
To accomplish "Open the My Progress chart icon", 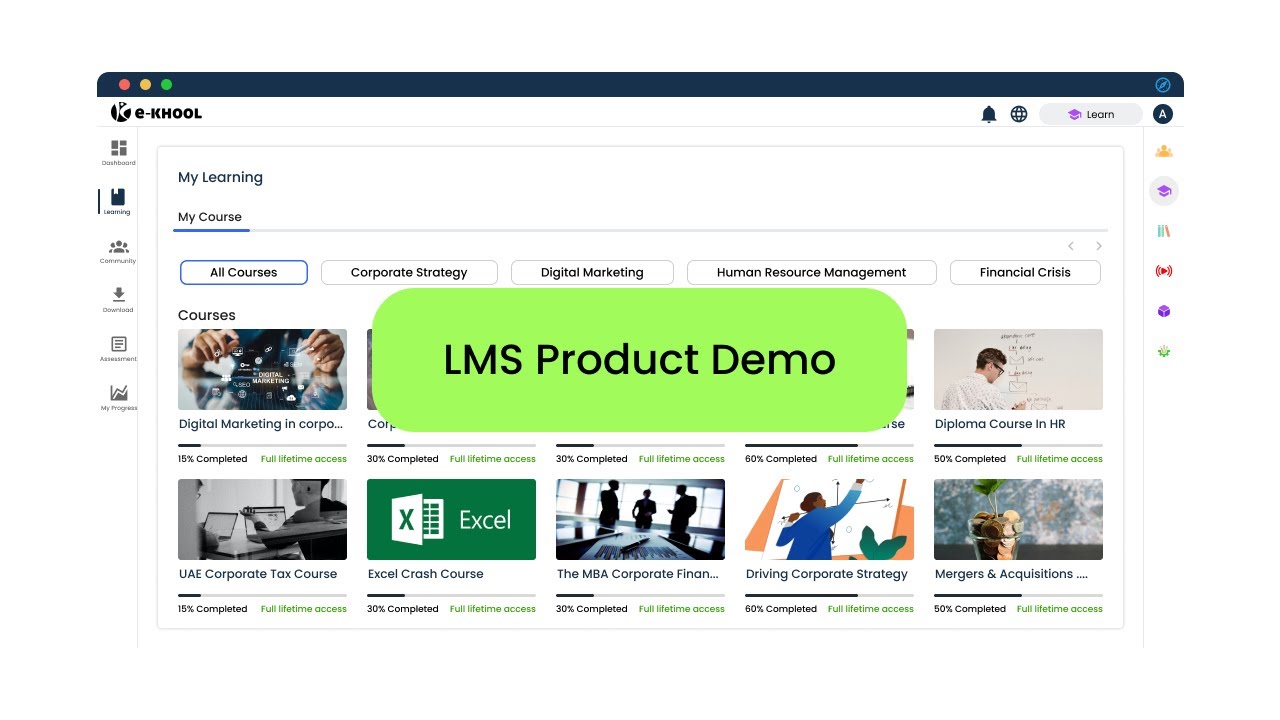I will 119,393.
